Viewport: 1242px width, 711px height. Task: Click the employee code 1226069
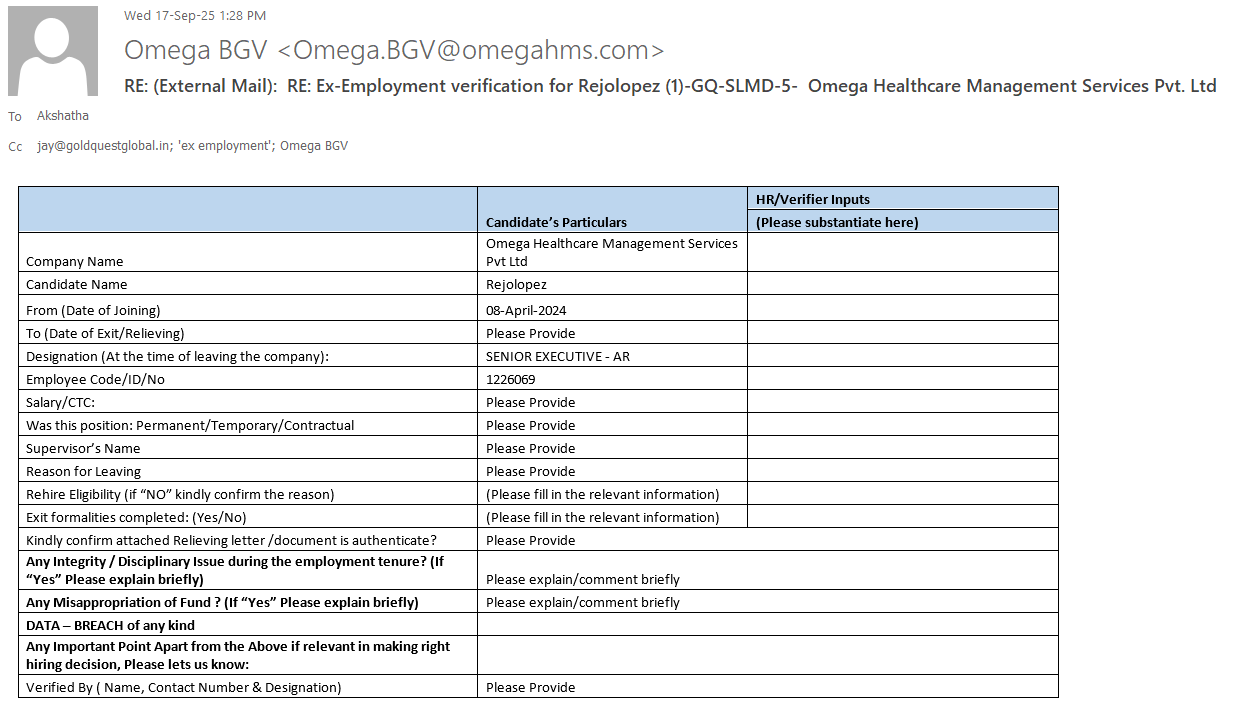coord(510,379)
